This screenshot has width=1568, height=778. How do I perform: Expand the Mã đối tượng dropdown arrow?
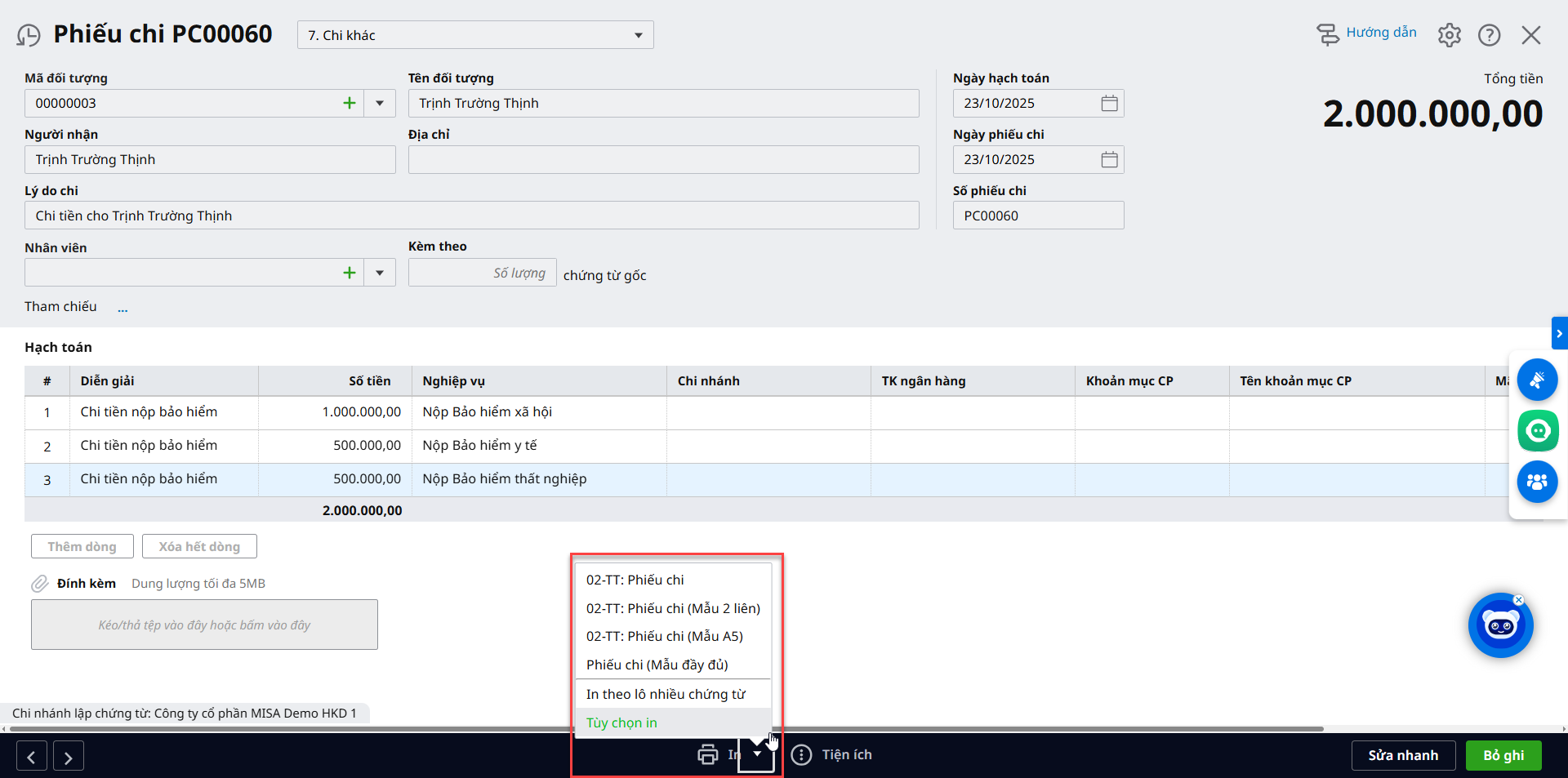[380, 104]
